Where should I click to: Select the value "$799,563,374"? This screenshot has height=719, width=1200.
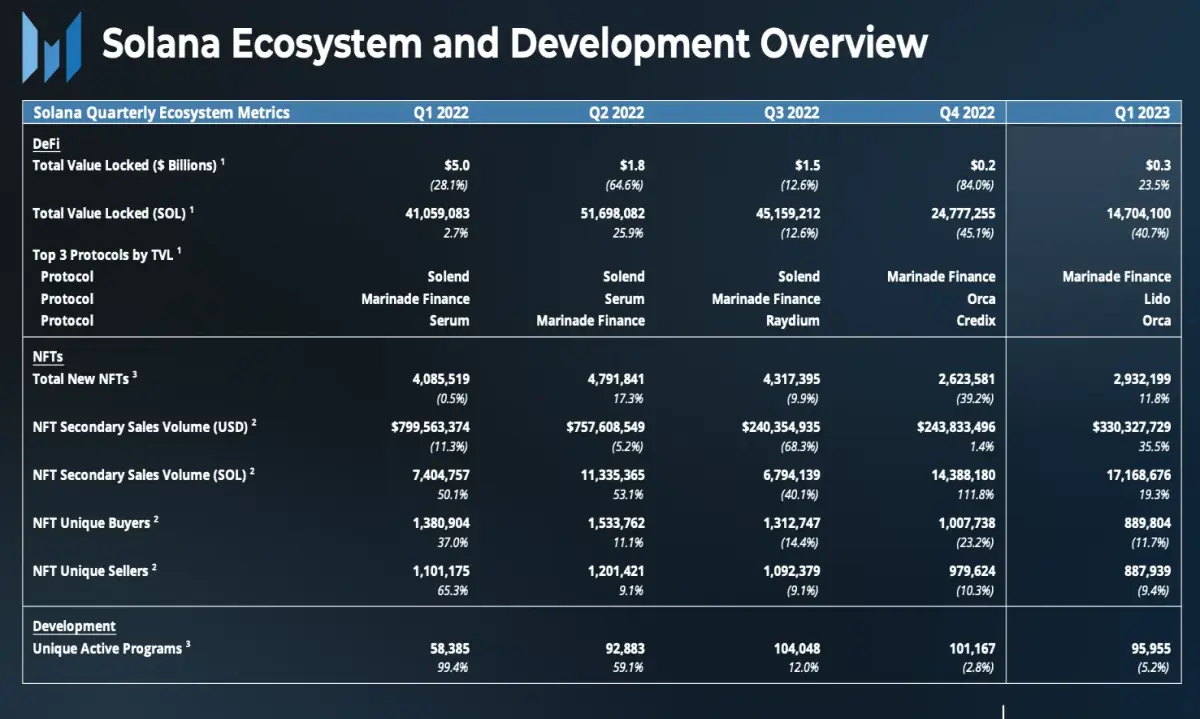(x=430, y=425)
